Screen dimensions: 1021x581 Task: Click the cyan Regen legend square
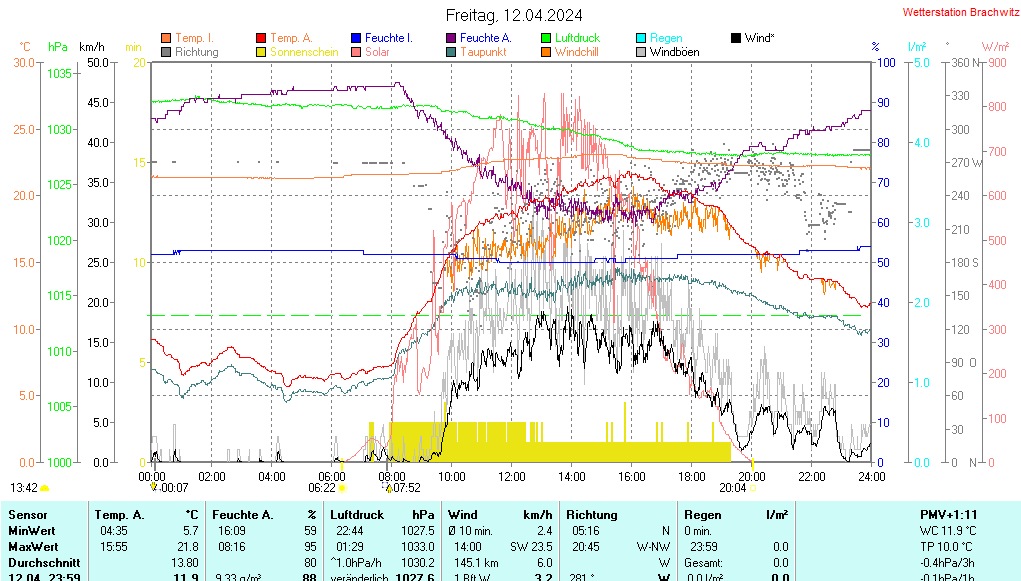(x=642, y=38)
